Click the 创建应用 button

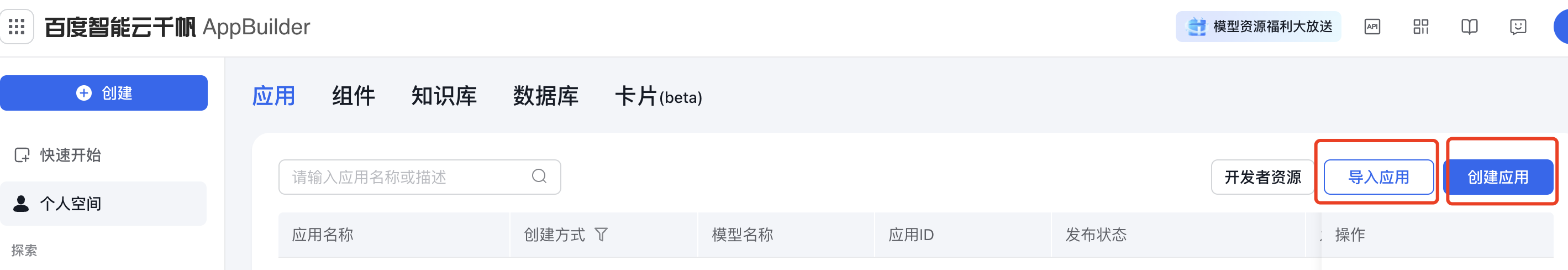(x=1498, y=178)
